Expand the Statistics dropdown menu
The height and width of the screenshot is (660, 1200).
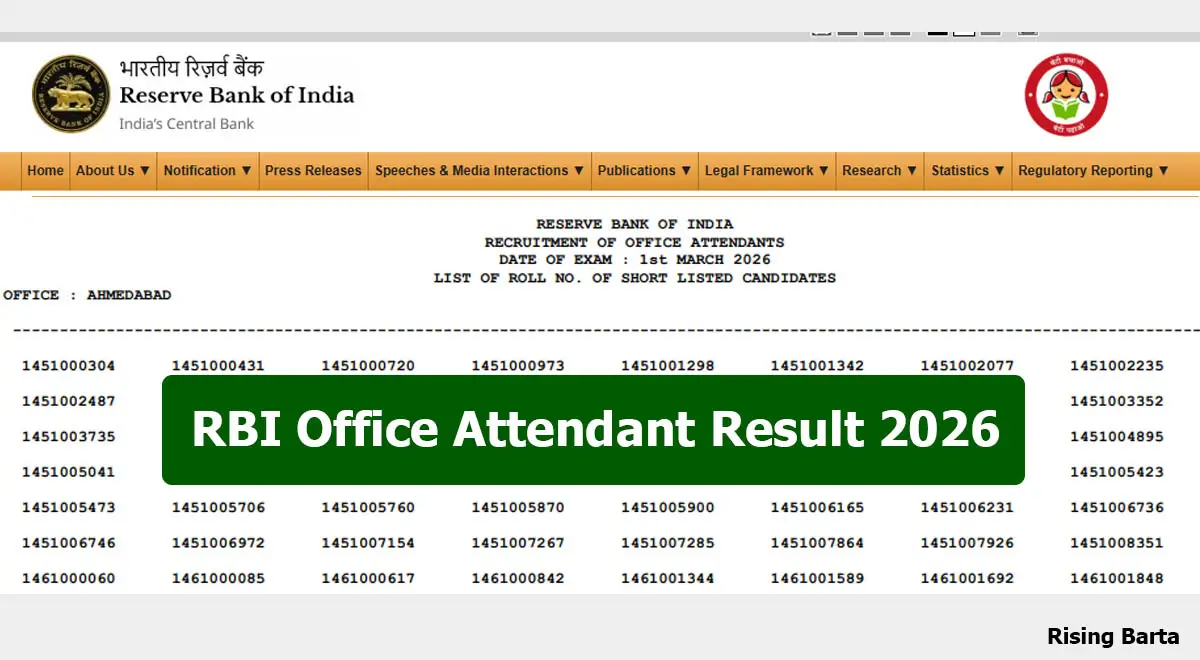point(967,171)
